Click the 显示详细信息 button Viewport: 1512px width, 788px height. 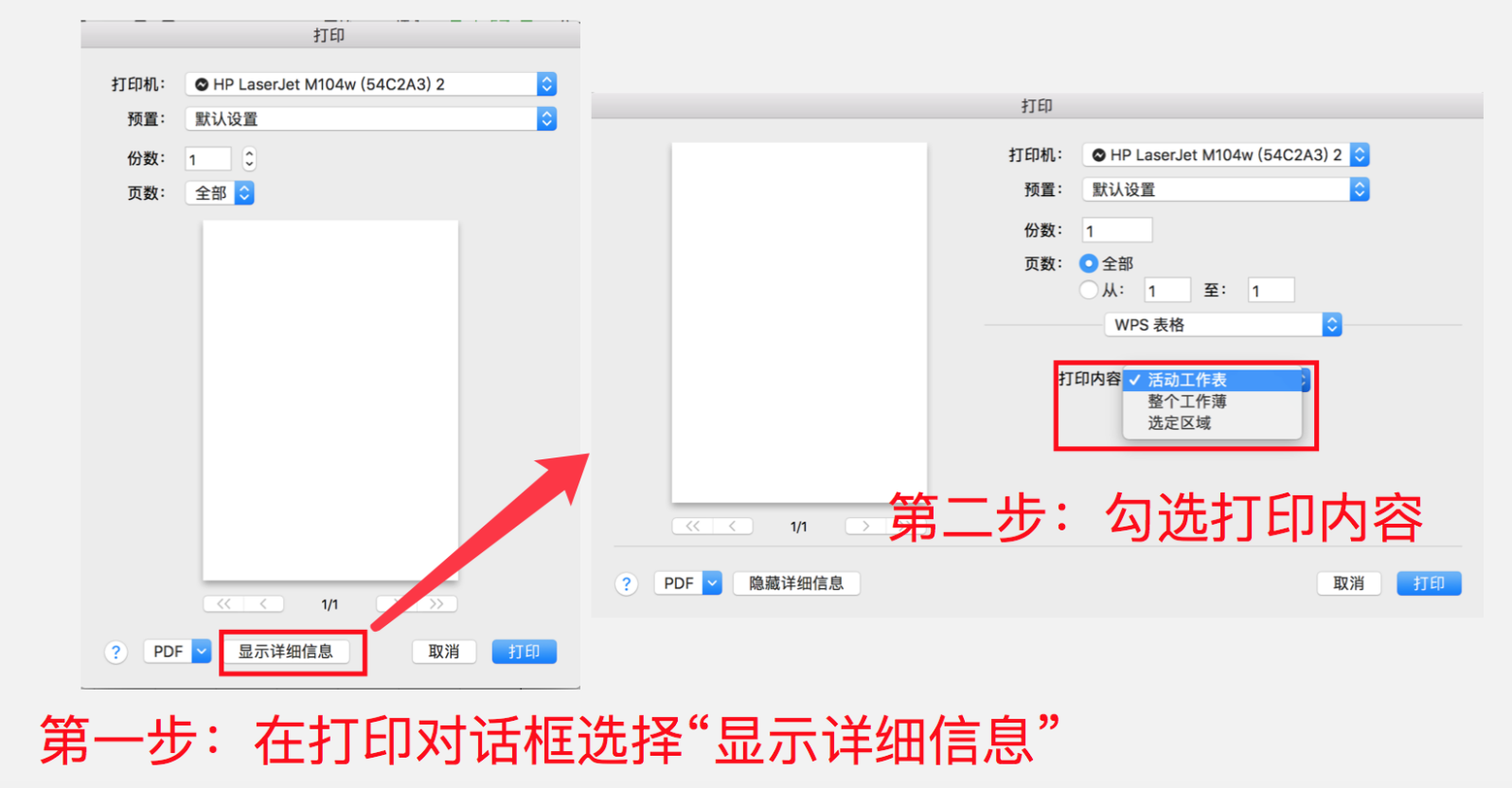(286, 652)
